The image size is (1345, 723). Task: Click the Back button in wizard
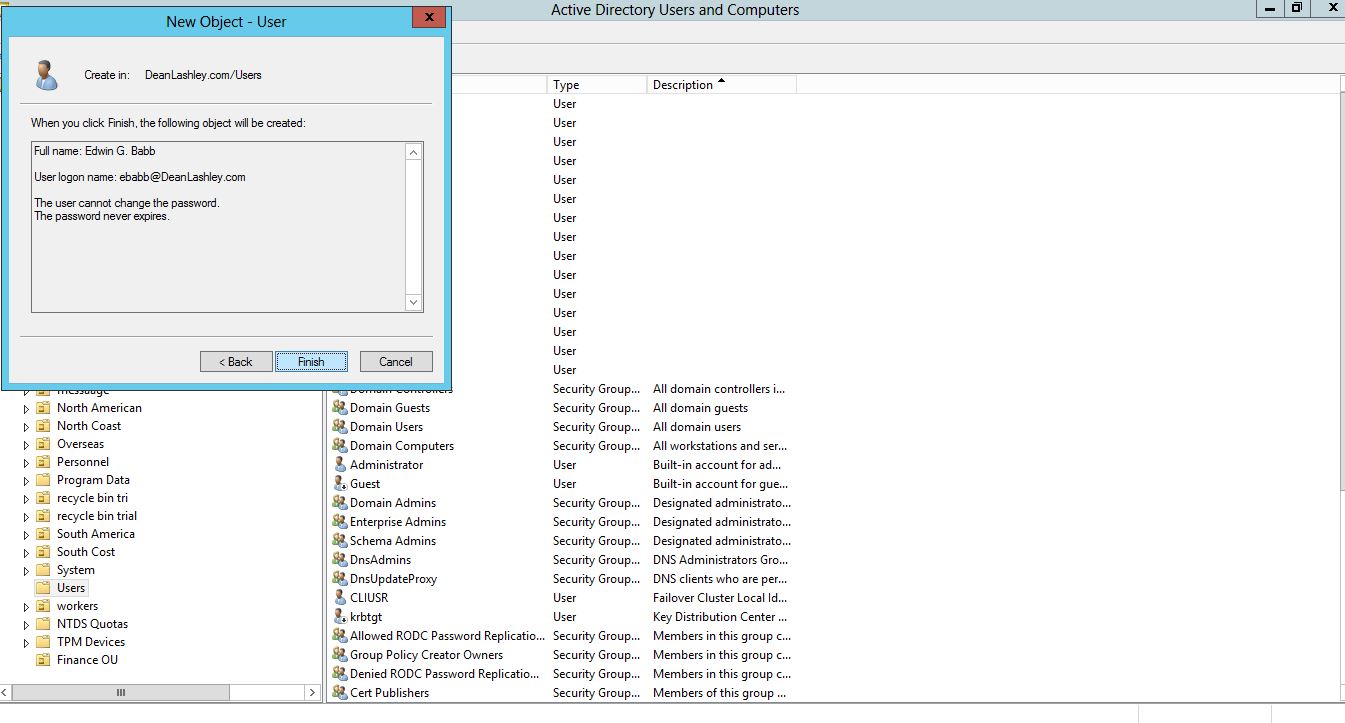[235, 362]
